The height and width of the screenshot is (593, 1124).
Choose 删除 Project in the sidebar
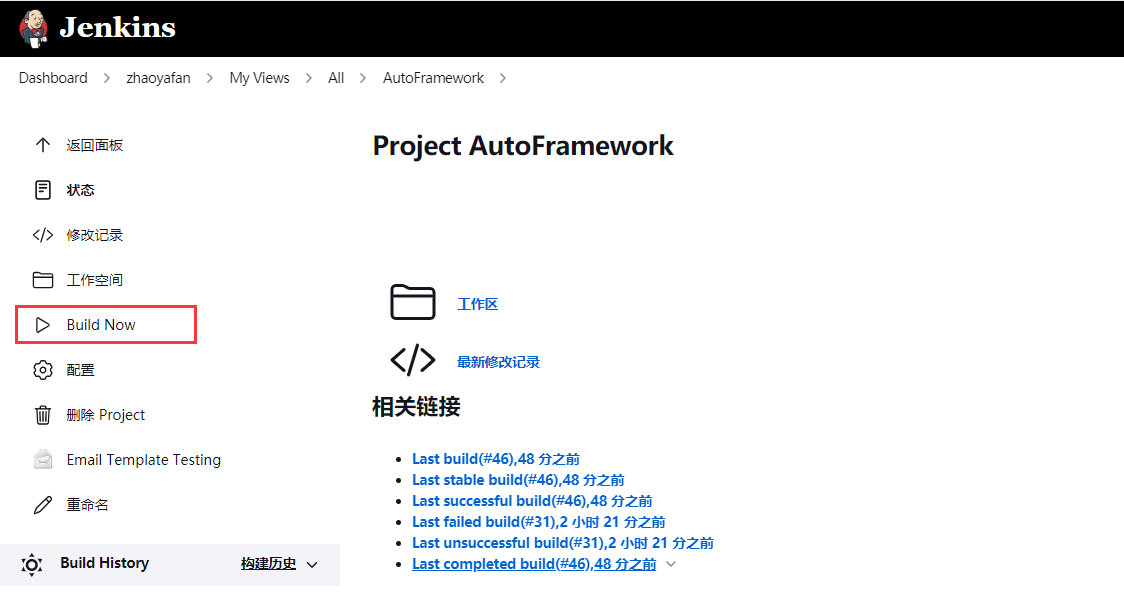pyautogui.click(x=106, y=415)
